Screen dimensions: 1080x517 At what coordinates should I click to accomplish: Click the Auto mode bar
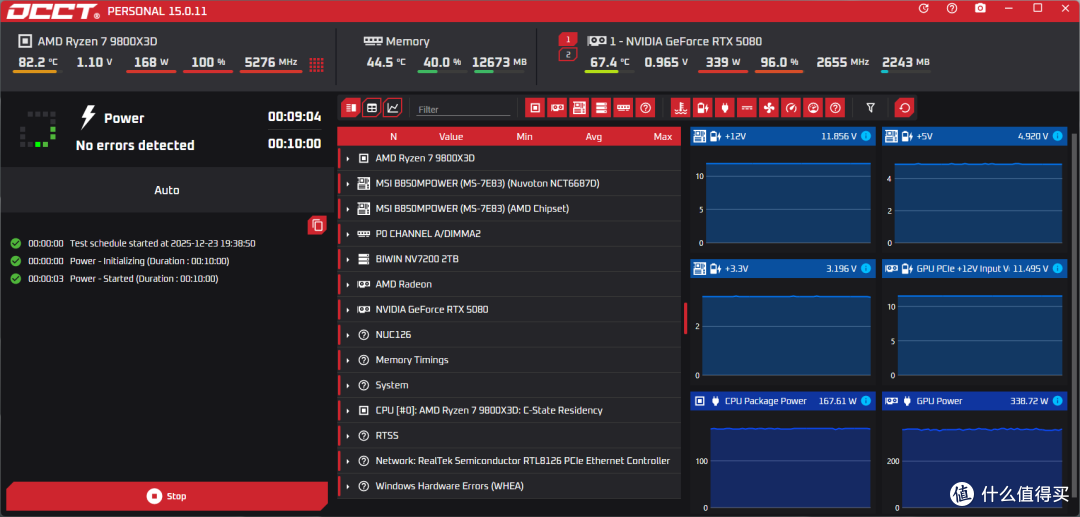click(167, 190)
